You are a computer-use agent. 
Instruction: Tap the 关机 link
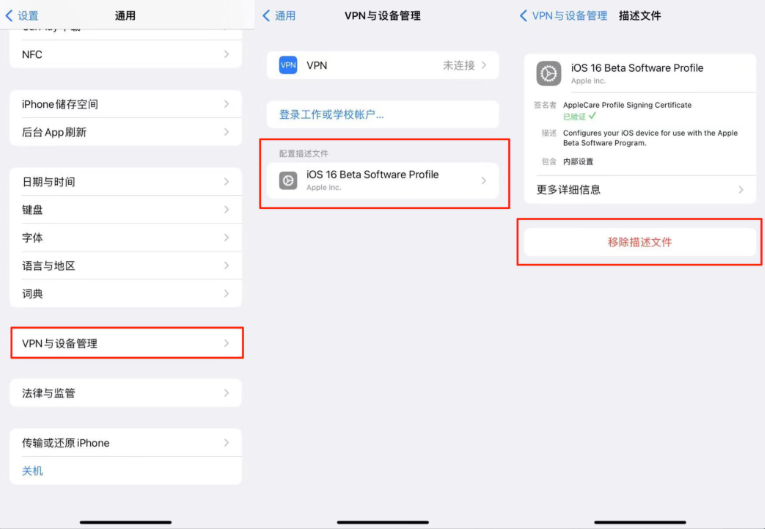tap(32, 471)
